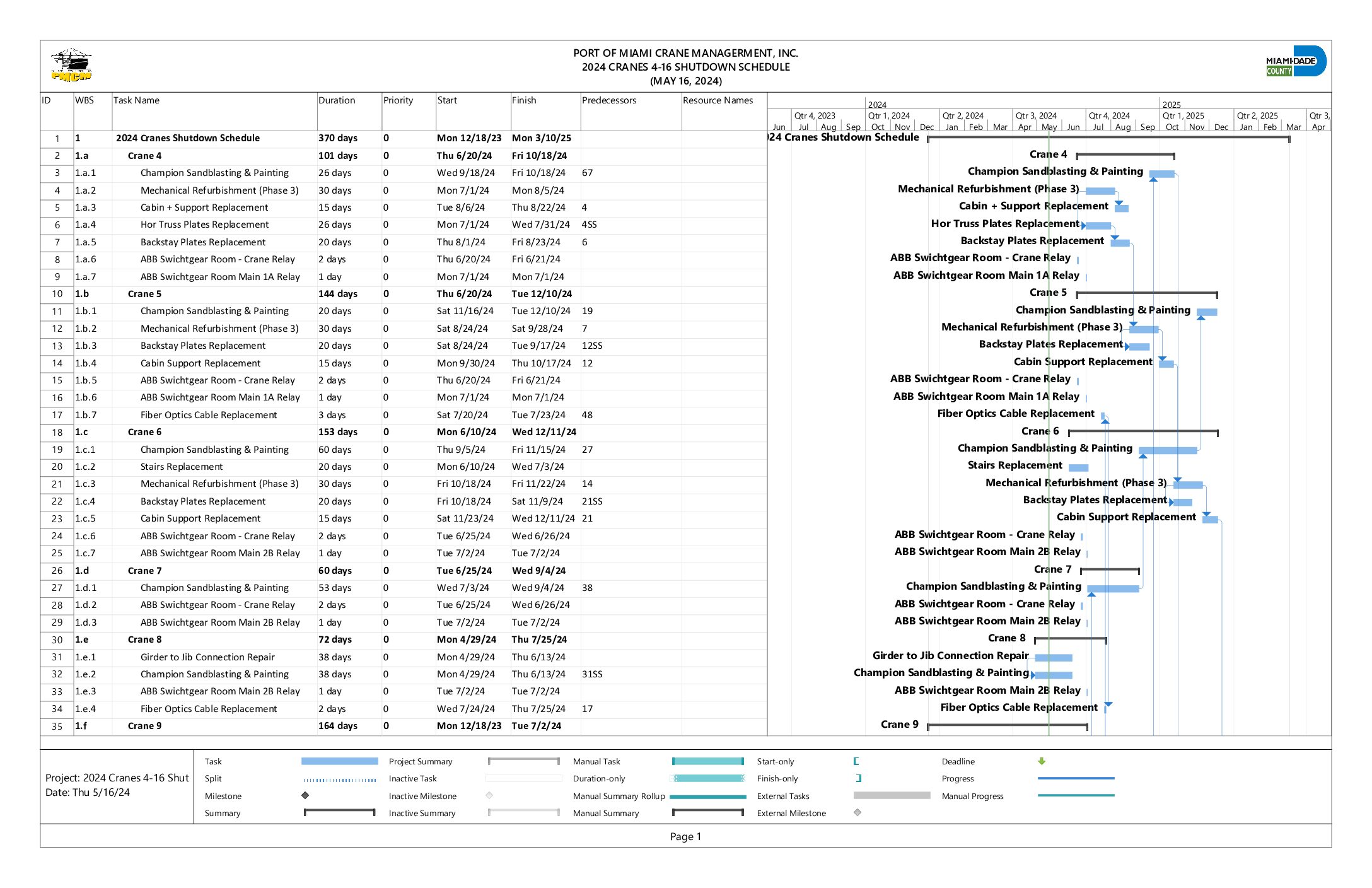Click the Miami-Dade County logo

1296,62
